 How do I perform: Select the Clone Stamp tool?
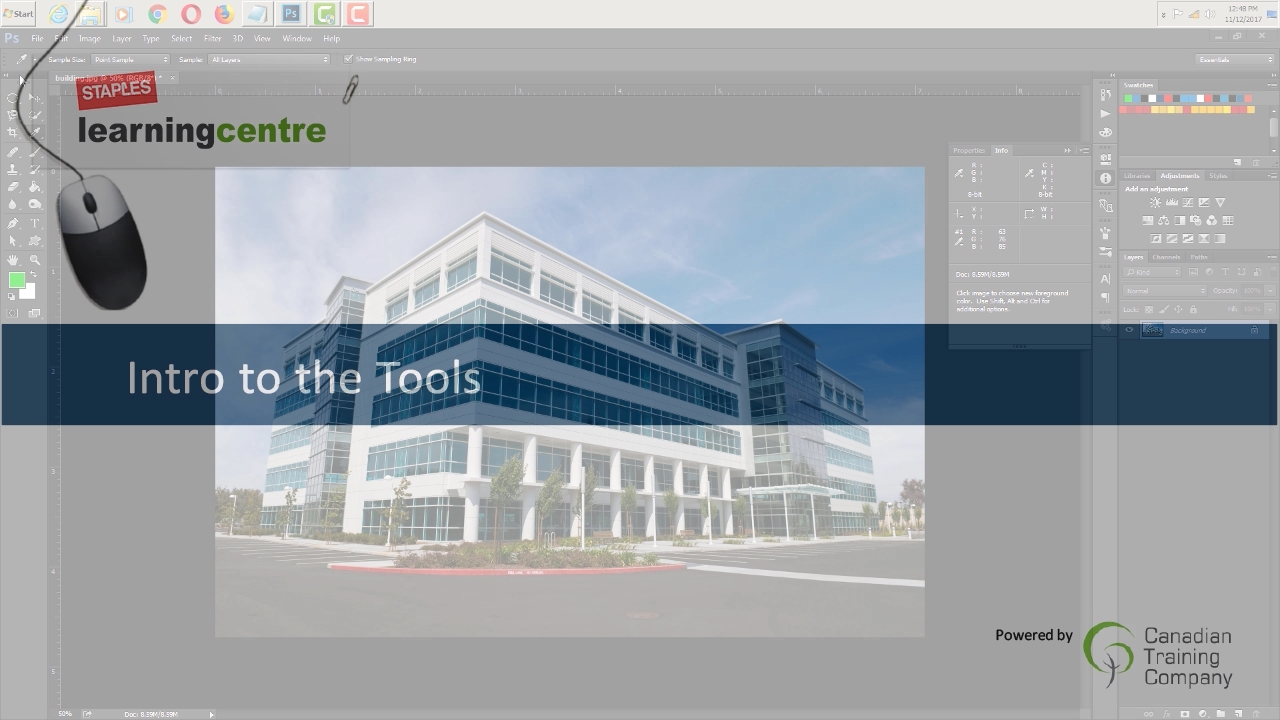click(13, 170)
